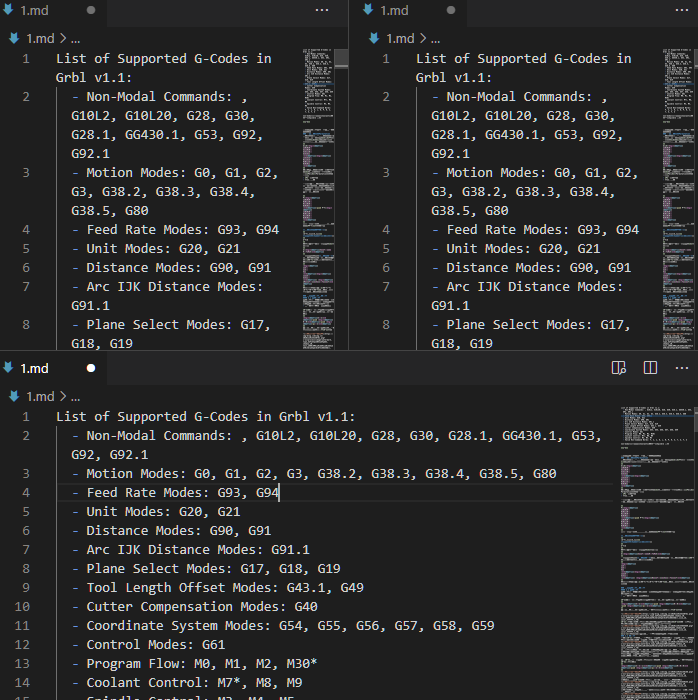Click 'Feed Rate Modes' line in top-right editor
Image resolution: width=698 pixels, height=700 pixels.
(x=536, y=229)
